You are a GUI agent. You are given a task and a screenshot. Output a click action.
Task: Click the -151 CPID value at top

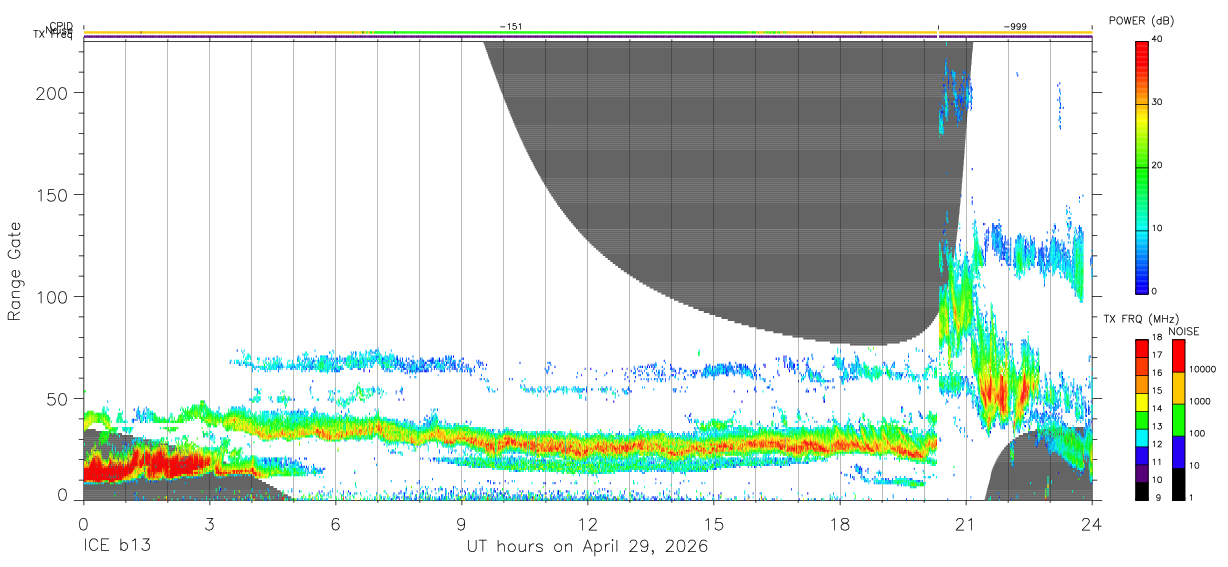click(x=511, y=27)
